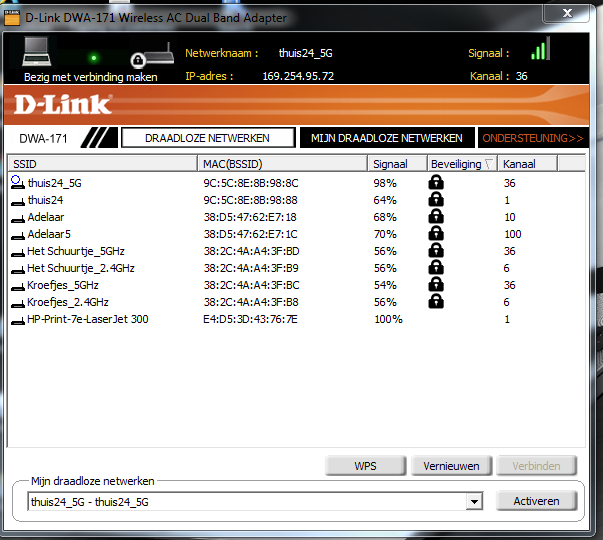Select the Het Schuurtje_5GHz network name
This screenshot has width=603, height=540.
(x=76, y=251)
